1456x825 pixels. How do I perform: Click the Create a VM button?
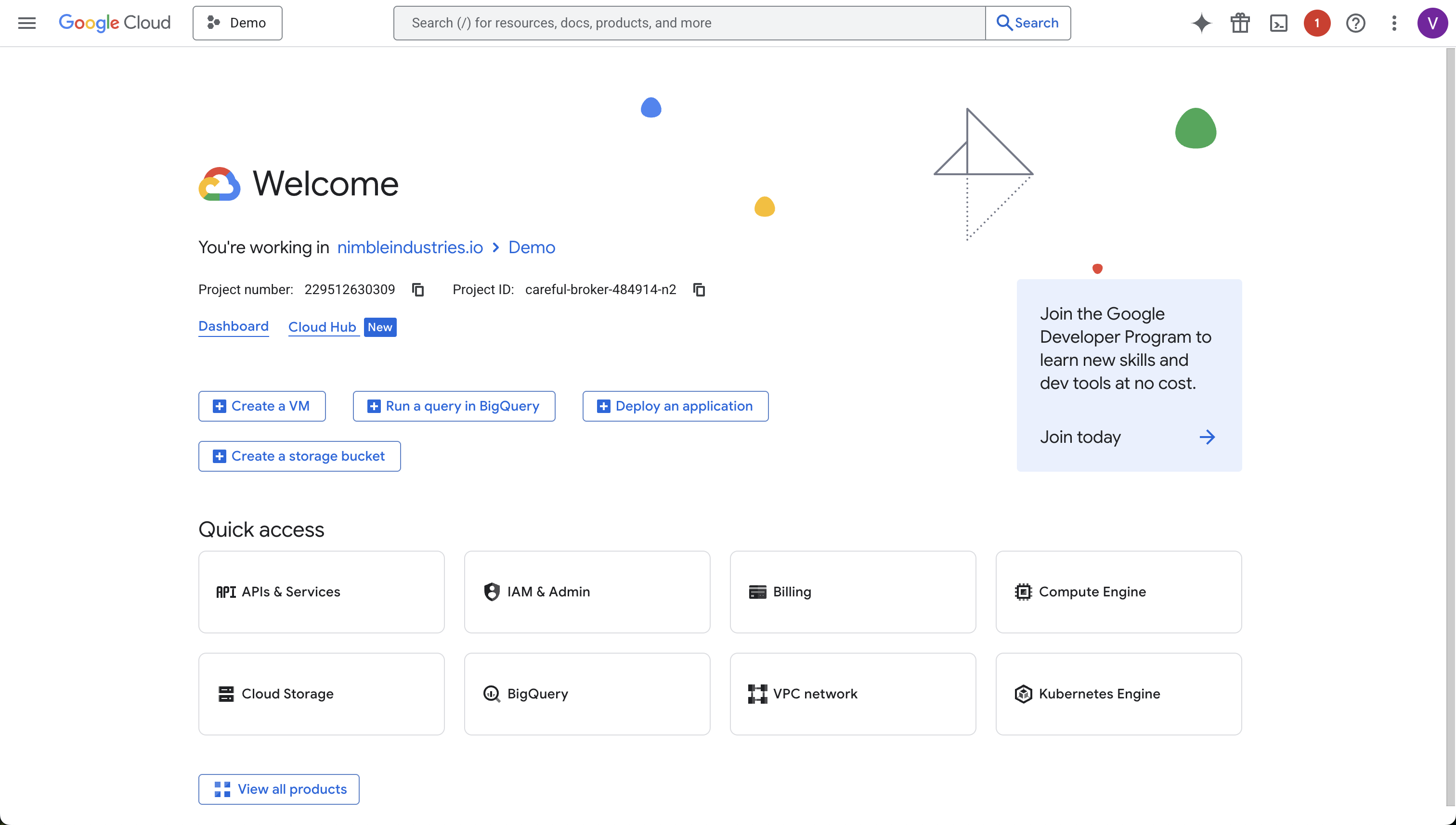coord(262,406)
